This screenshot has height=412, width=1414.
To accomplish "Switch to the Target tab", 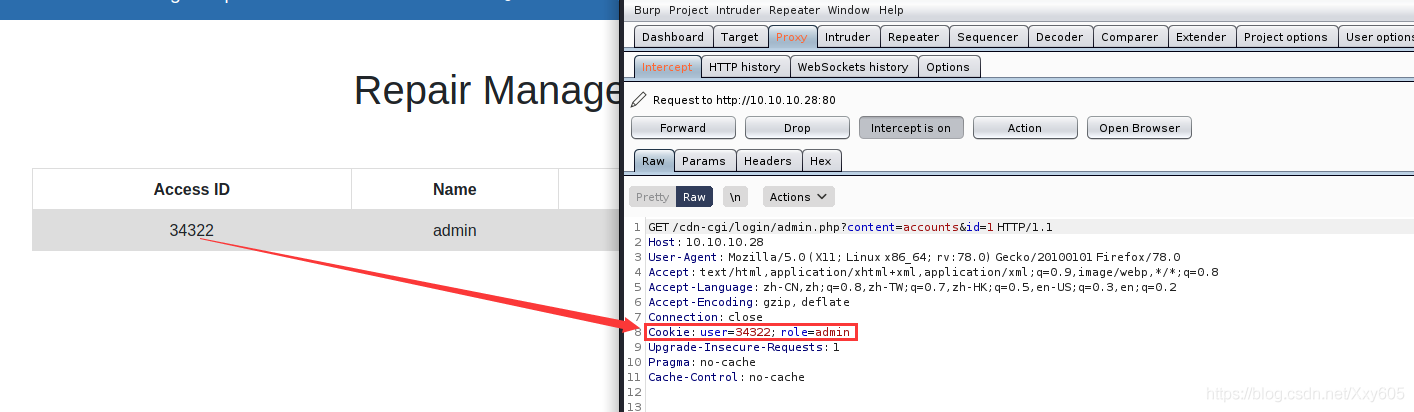I will tap(739, 37).
